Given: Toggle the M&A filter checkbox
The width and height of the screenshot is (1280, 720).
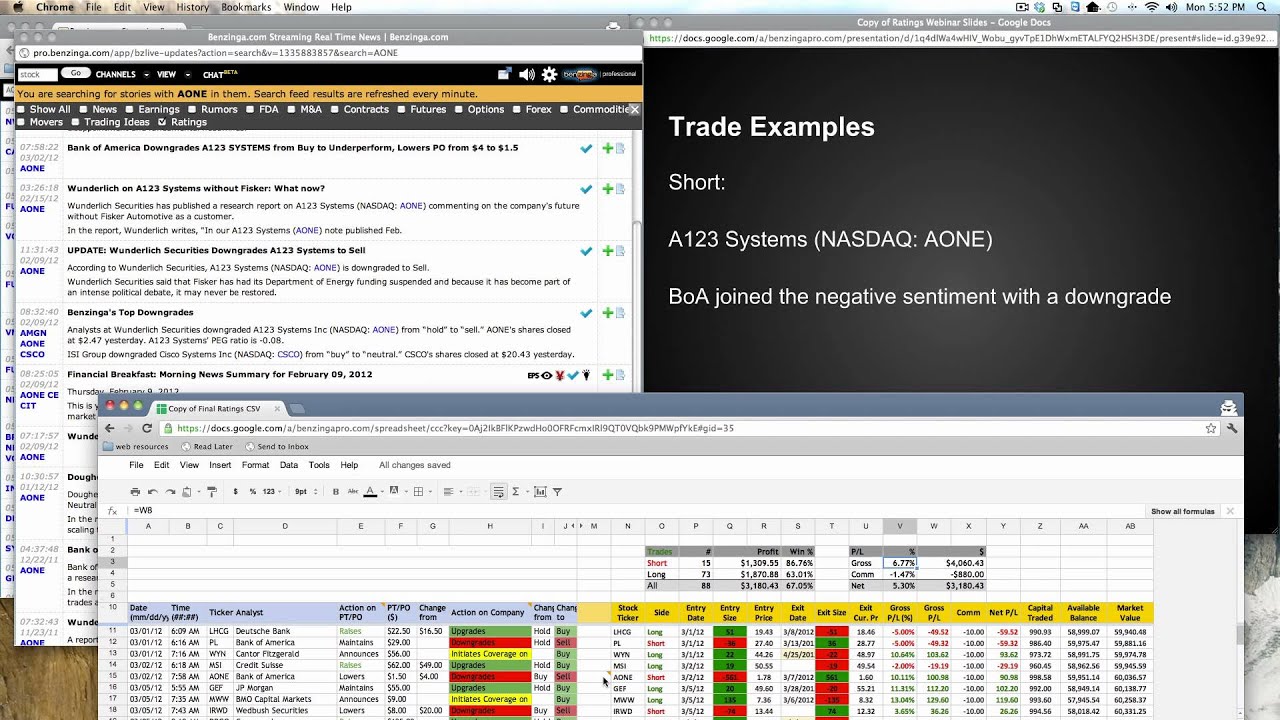Looking at the screenshot, I should point(292,110).
